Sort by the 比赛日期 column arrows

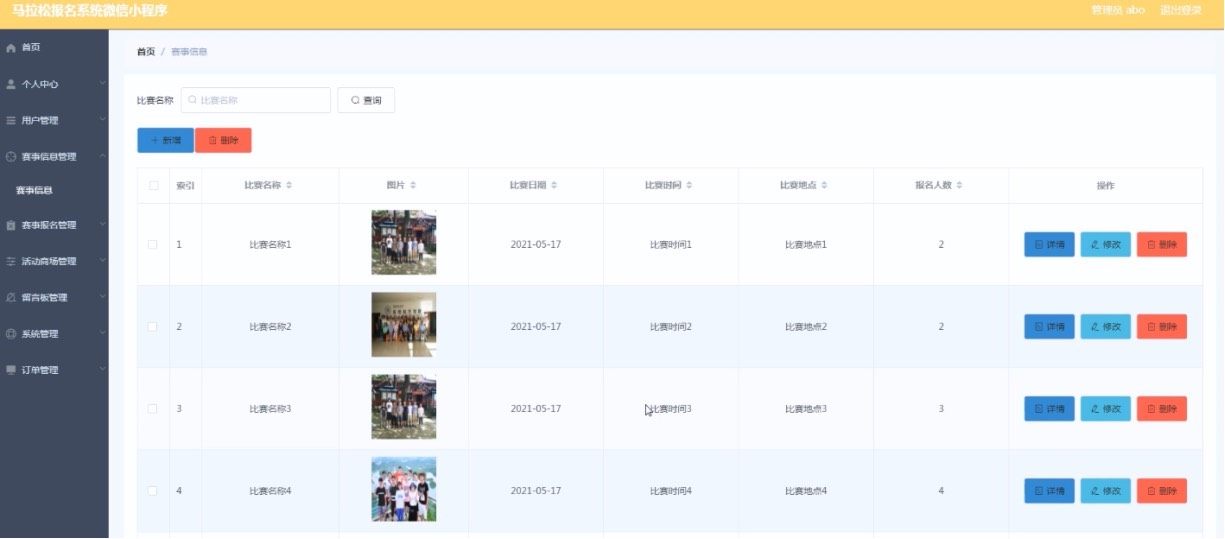click(x=554, y=186)
